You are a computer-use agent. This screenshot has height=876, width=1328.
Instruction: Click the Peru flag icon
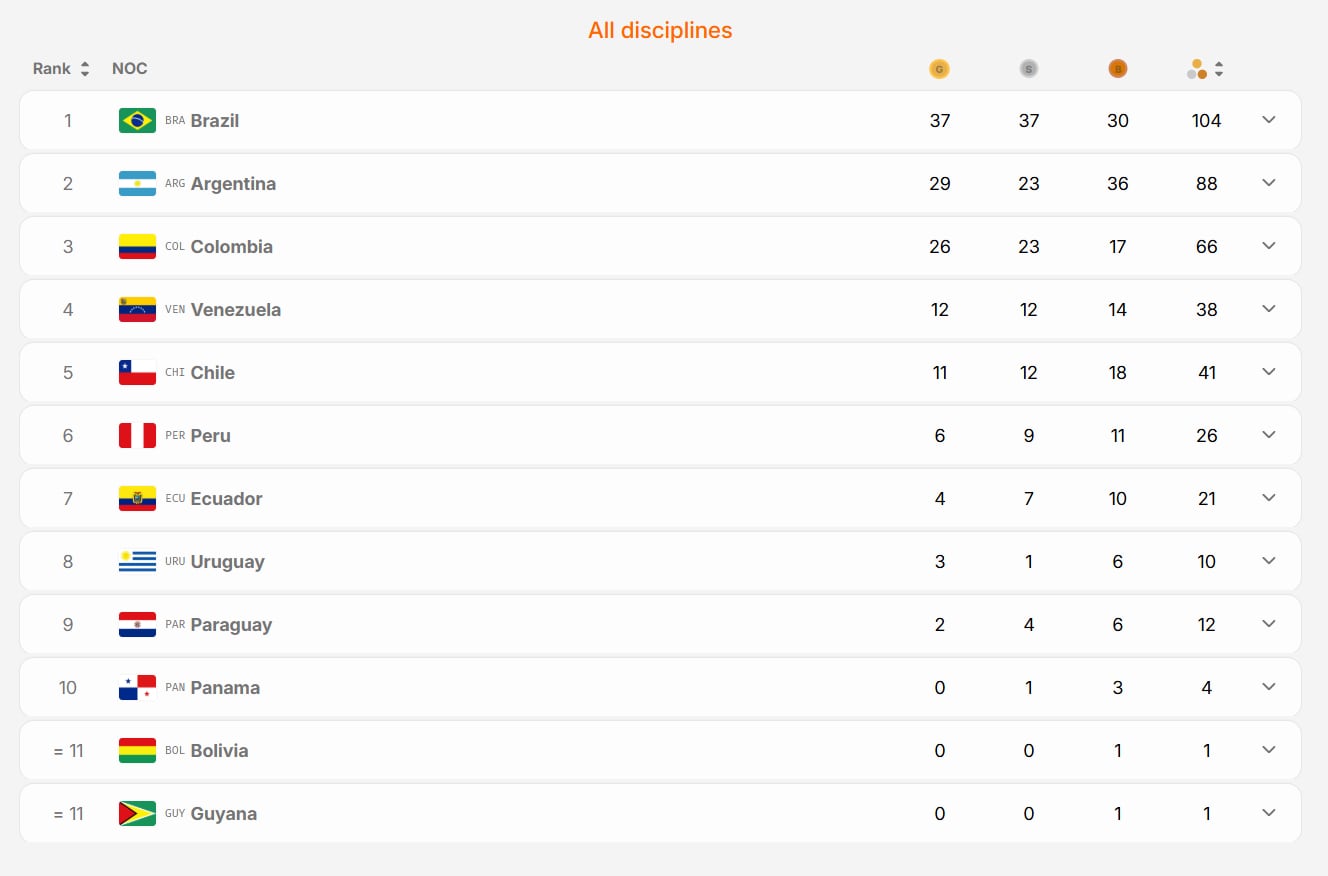tap(137, 435)
